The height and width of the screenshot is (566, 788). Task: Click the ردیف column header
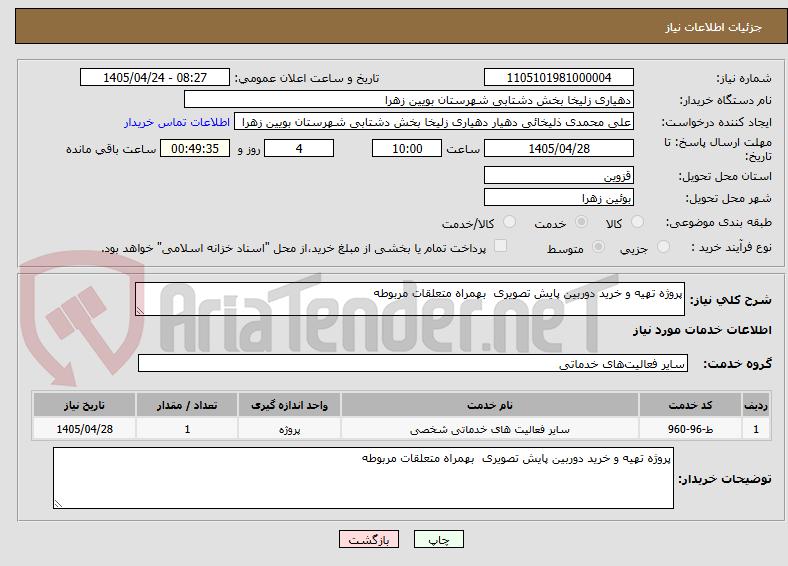(x=756, y=405)
